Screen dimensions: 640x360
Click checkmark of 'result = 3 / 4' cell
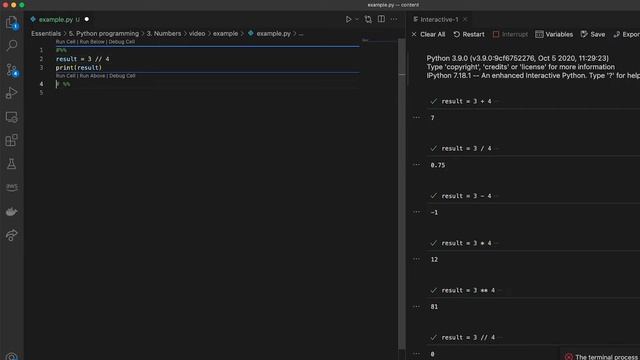(x=433, y=149)
